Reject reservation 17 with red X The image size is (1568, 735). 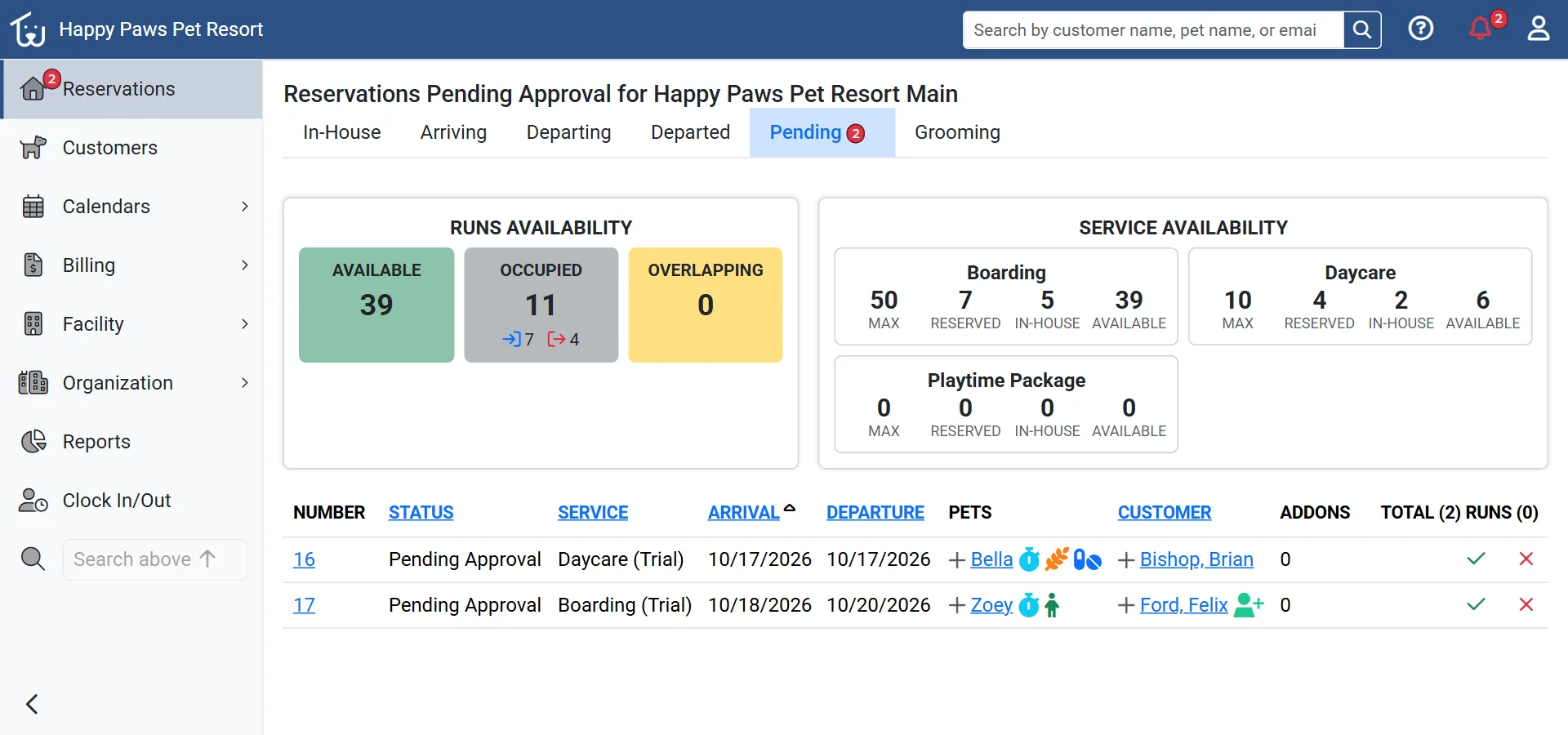click(1526, 605)
